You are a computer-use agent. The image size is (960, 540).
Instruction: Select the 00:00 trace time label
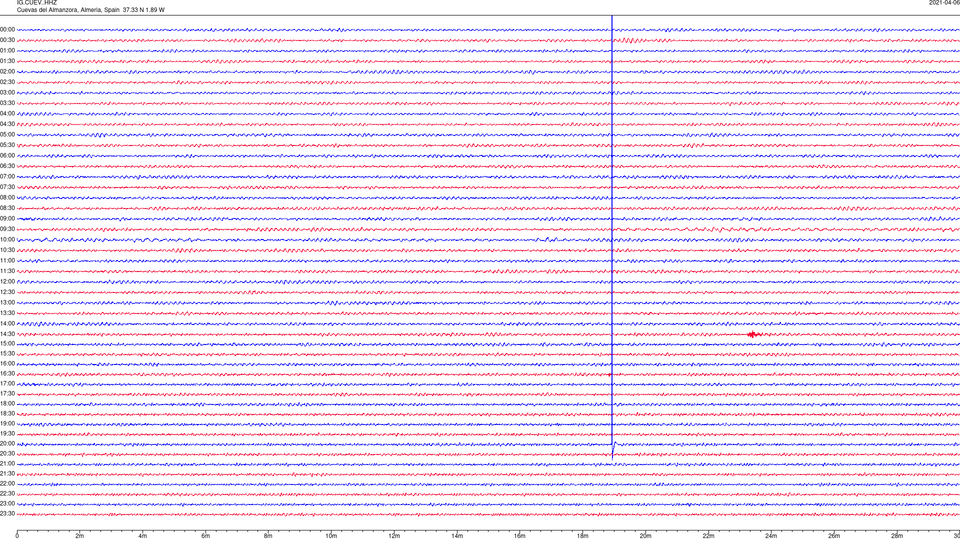pos(7,29)
